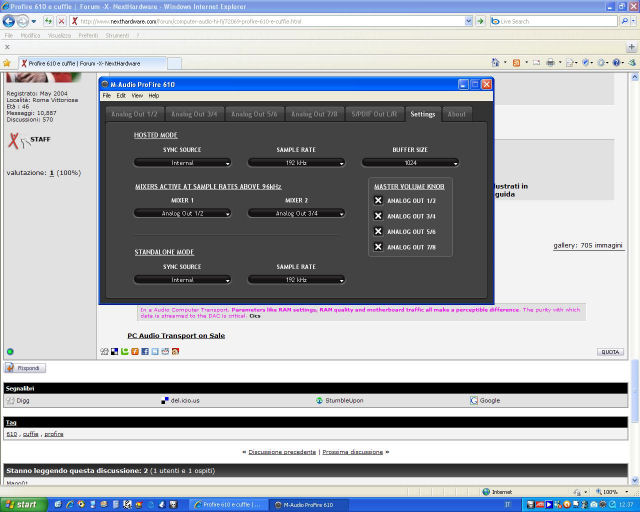Click the Internet Explorer quick launch icon
Viewport: 640px width, 512px height.
(x=70, y=505)
